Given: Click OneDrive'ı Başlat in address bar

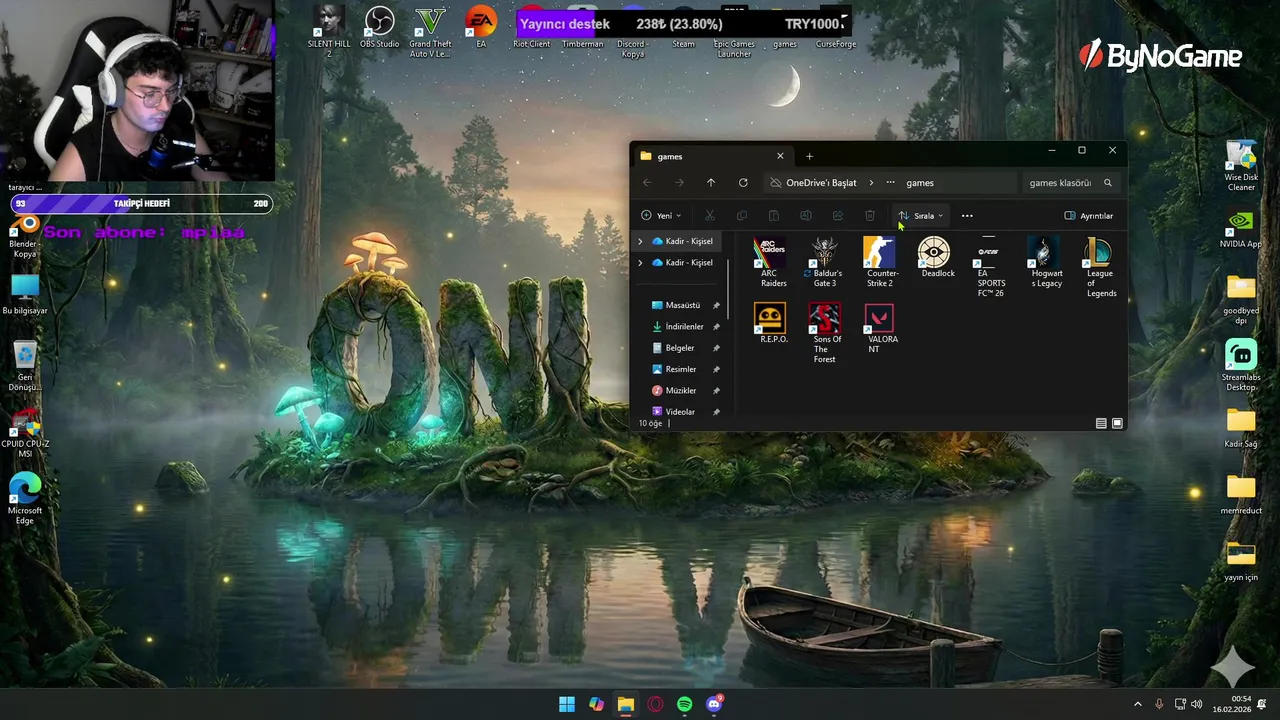Looking at the screenshot, I should coord(821,183).
